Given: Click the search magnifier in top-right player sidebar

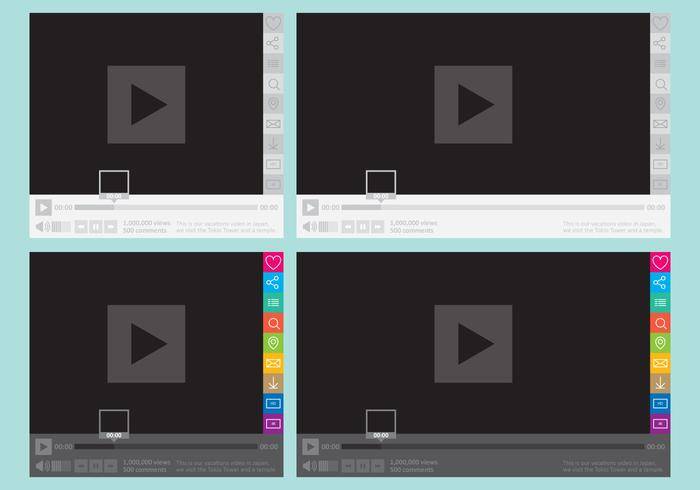Looking at the screenshot, I should point(660,84).
